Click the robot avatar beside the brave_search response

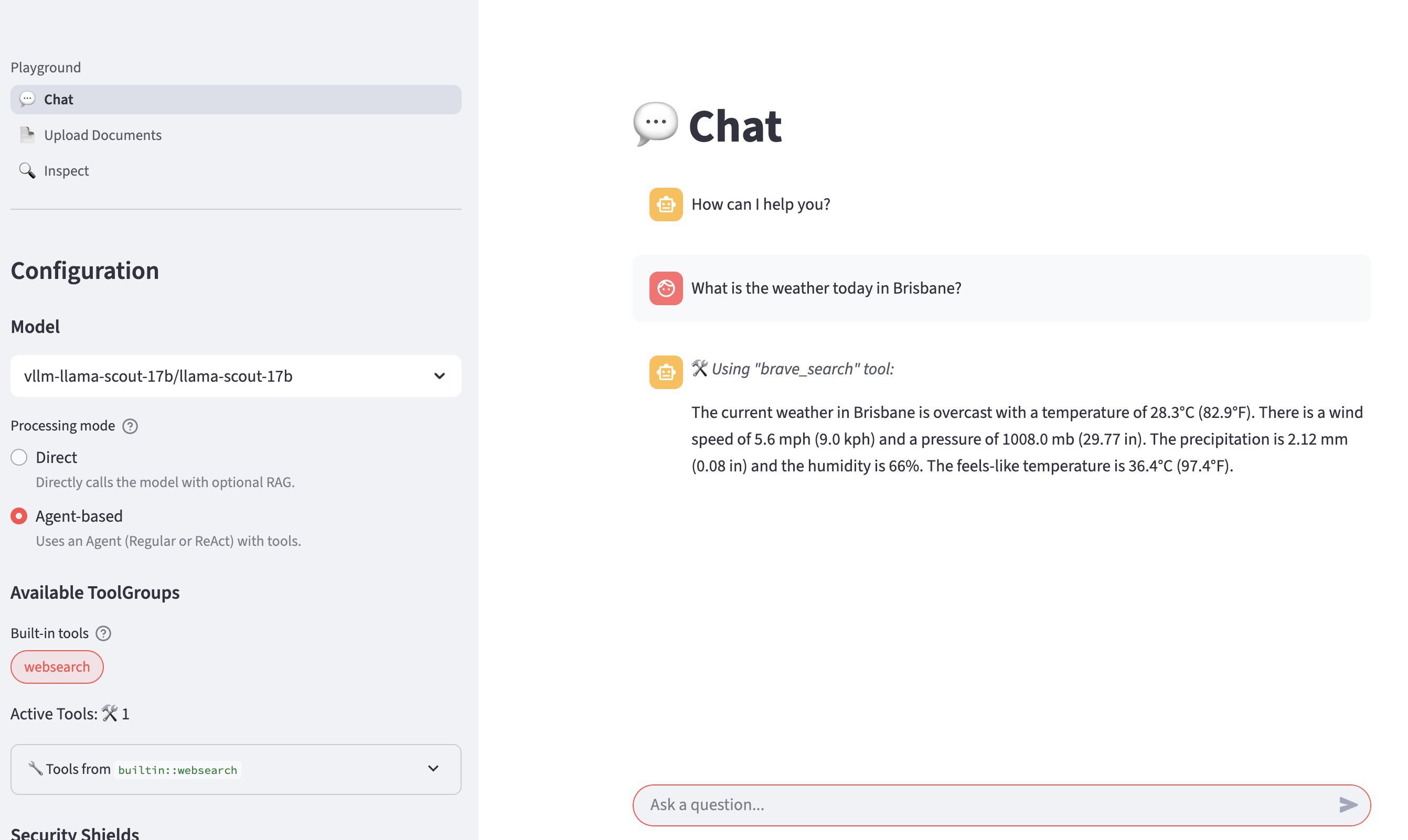[666, 372]
